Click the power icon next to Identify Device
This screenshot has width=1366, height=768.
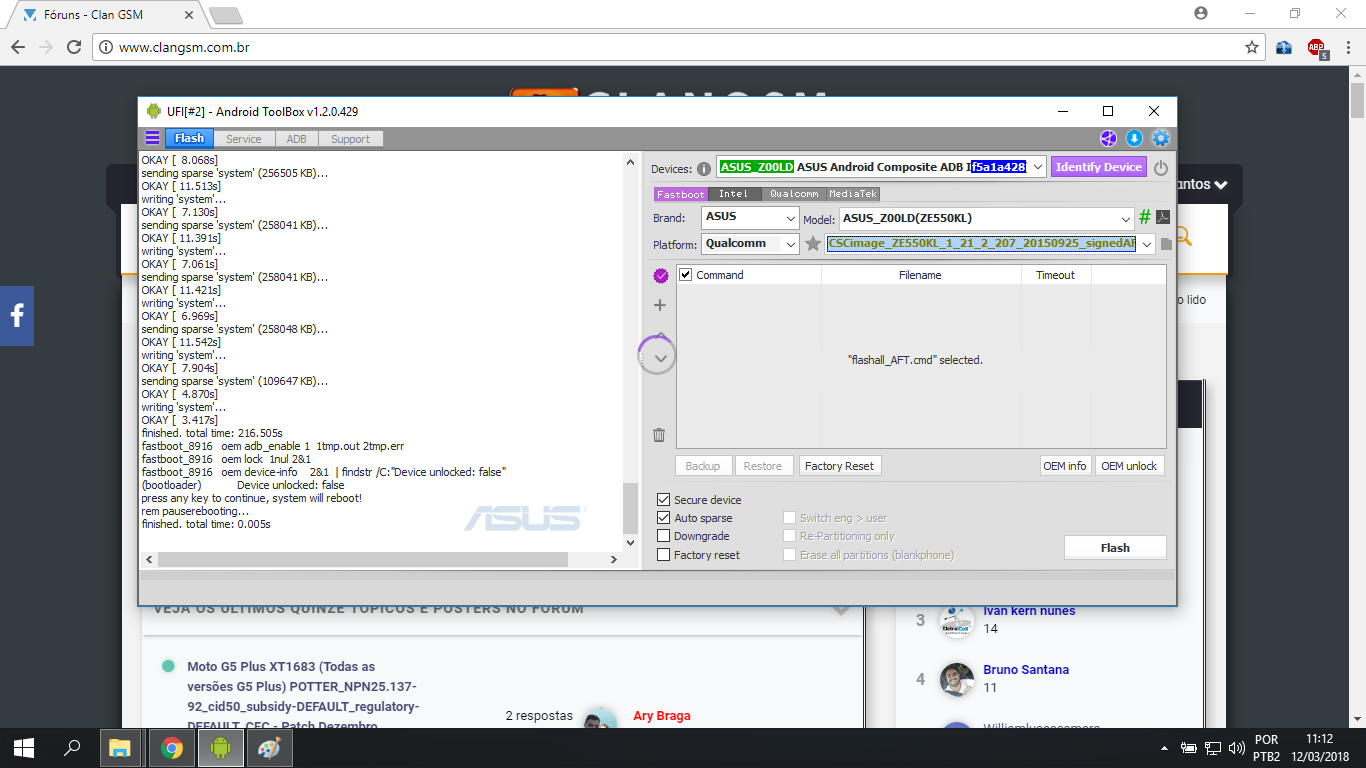point(1160,168)
